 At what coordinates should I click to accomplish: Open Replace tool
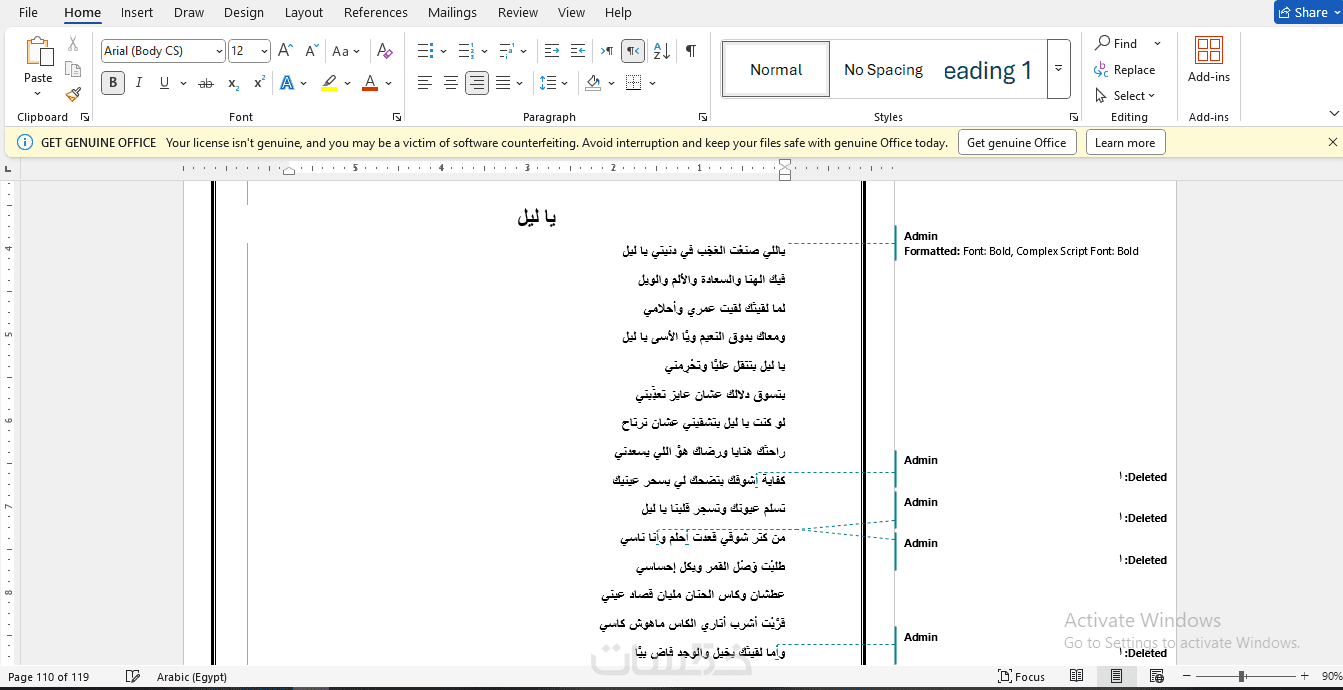1125,70
